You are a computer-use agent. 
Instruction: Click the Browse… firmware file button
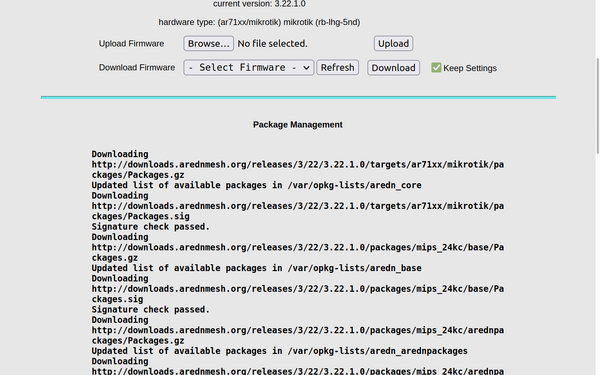coord(209,44)
